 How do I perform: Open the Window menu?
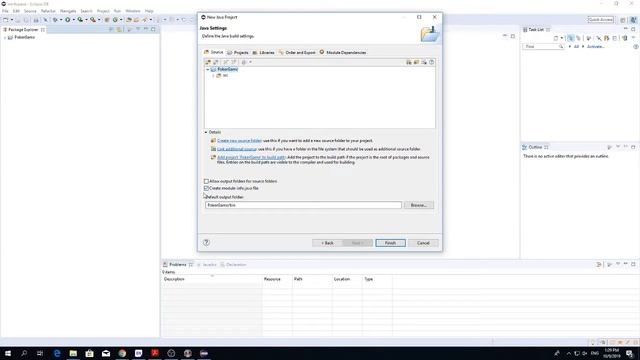click(x=133, y=11)
